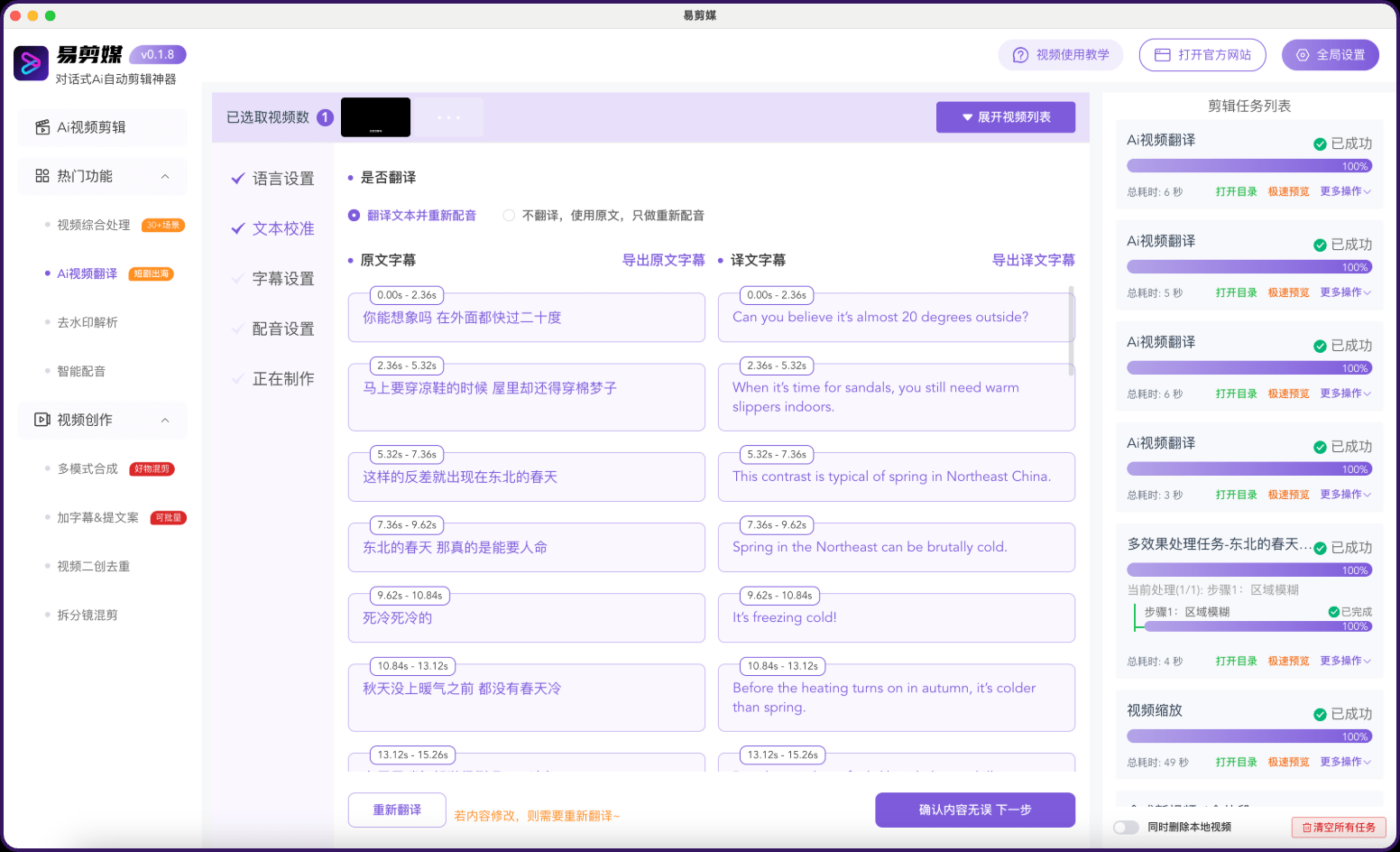1400x852 pixels.
Task: Click the selected video thumbnail
Action: (x=375, y=116)
